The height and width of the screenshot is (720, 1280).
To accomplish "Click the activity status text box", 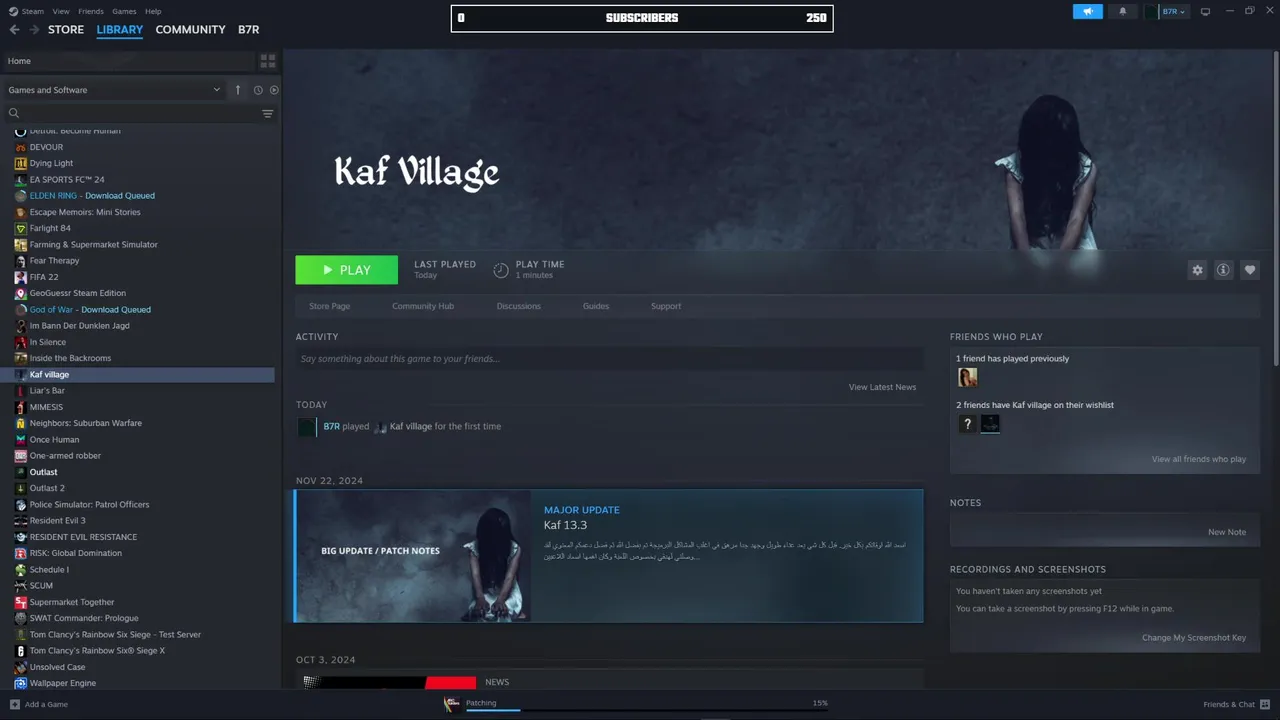I will tap(609, 359).
